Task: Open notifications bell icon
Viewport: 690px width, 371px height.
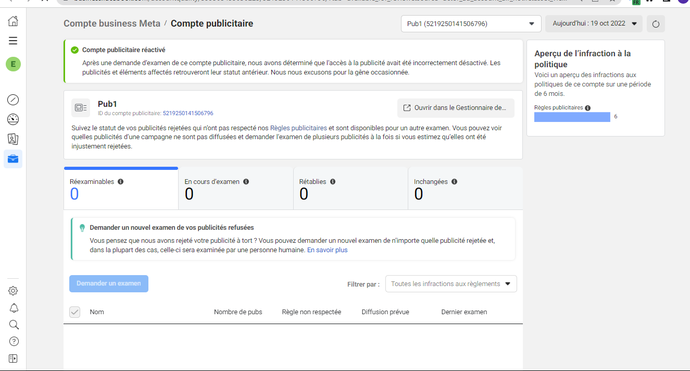Action: click(14, 308)
